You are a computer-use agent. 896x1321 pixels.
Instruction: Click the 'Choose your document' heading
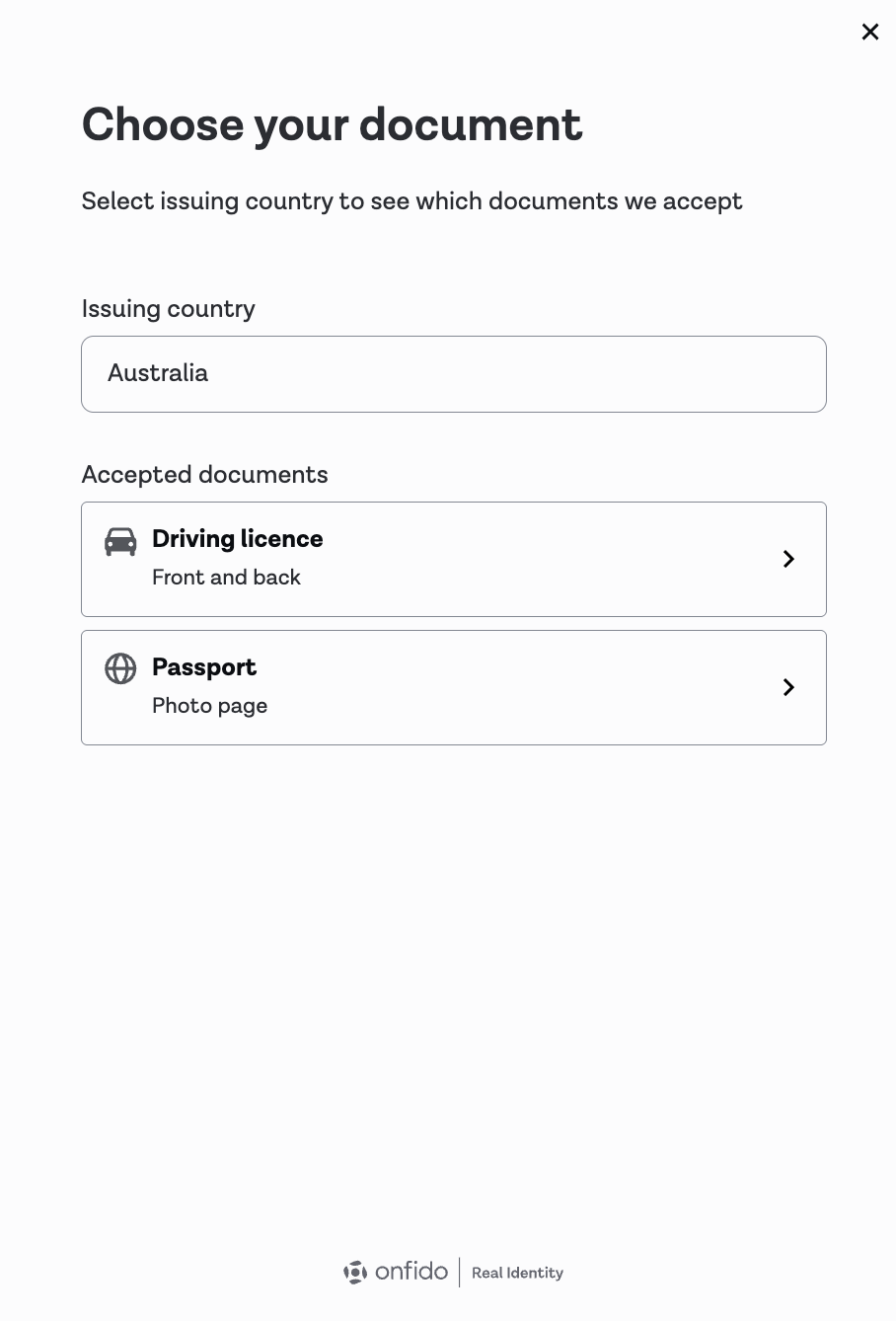click(x=332, y=124)
